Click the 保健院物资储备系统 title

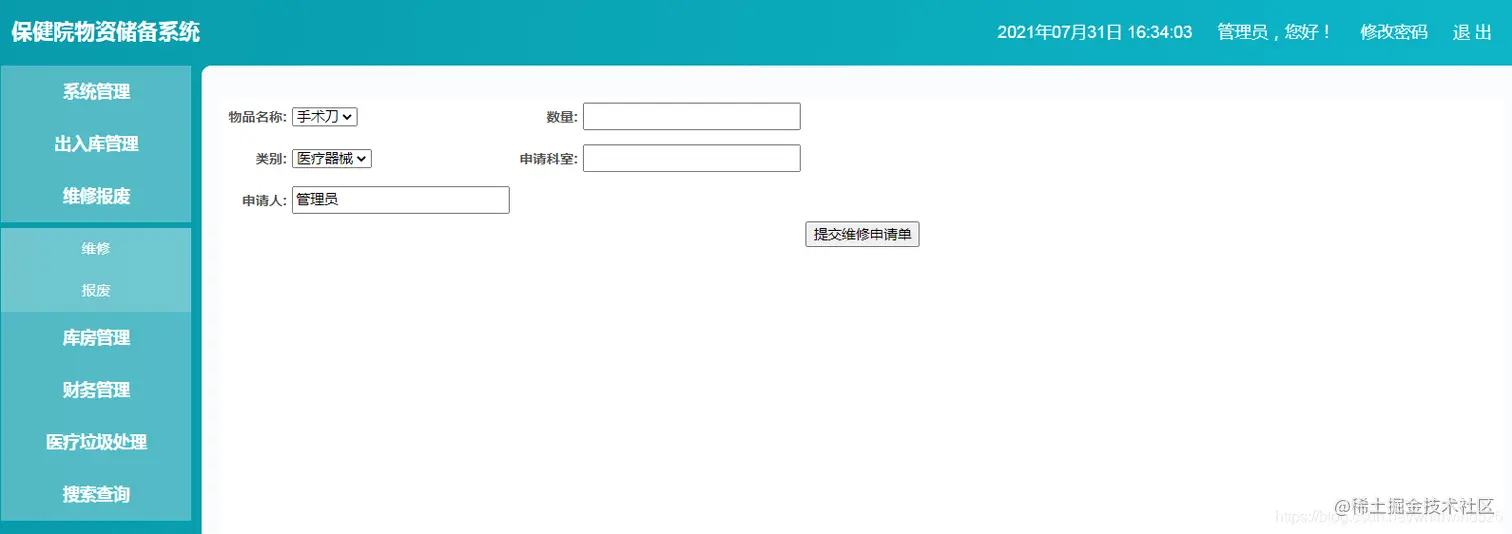click(x=106, y=32)
